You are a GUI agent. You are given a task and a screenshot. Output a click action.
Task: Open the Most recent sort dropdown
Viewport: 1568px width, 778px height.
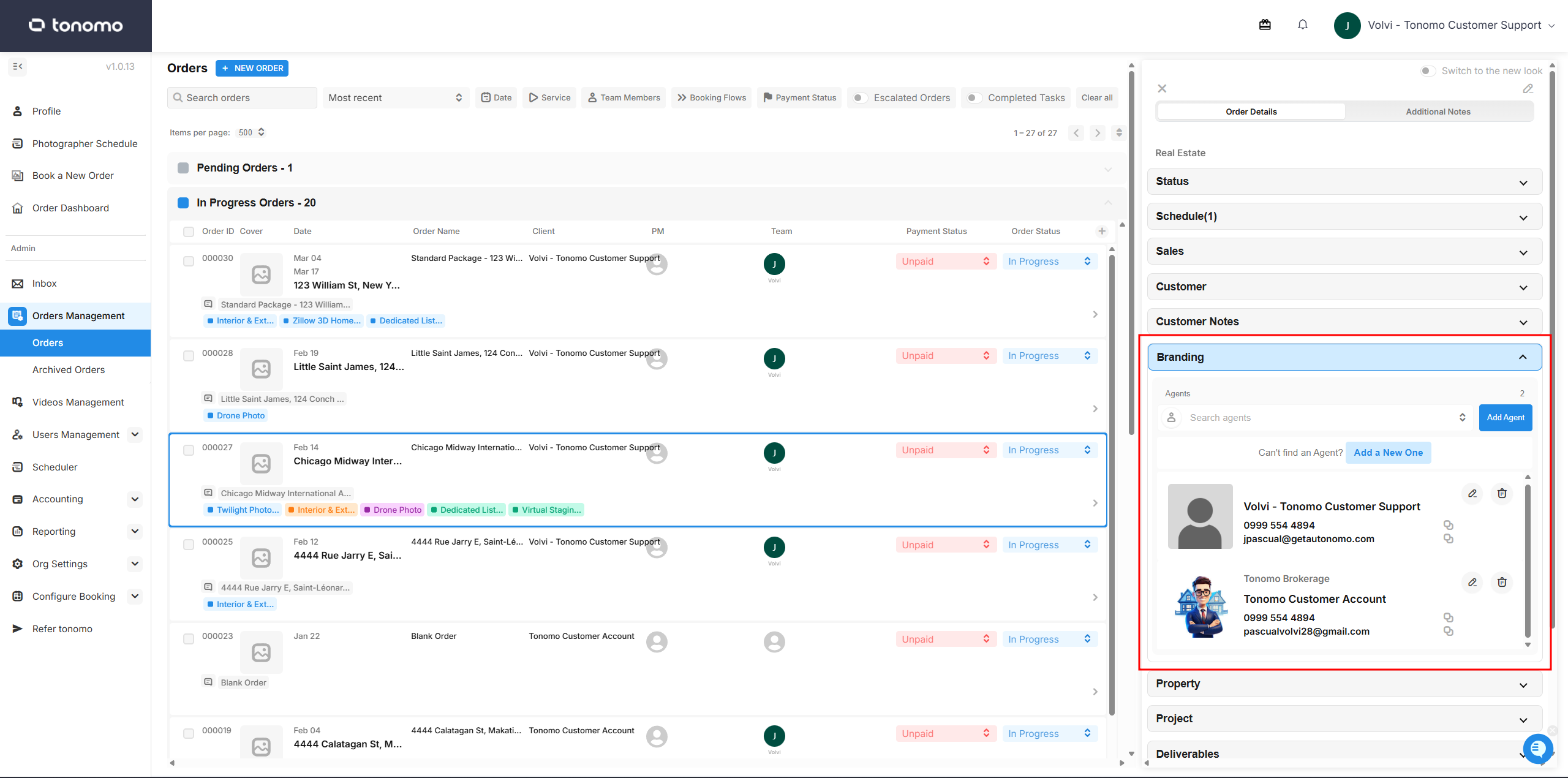[396, 98]
